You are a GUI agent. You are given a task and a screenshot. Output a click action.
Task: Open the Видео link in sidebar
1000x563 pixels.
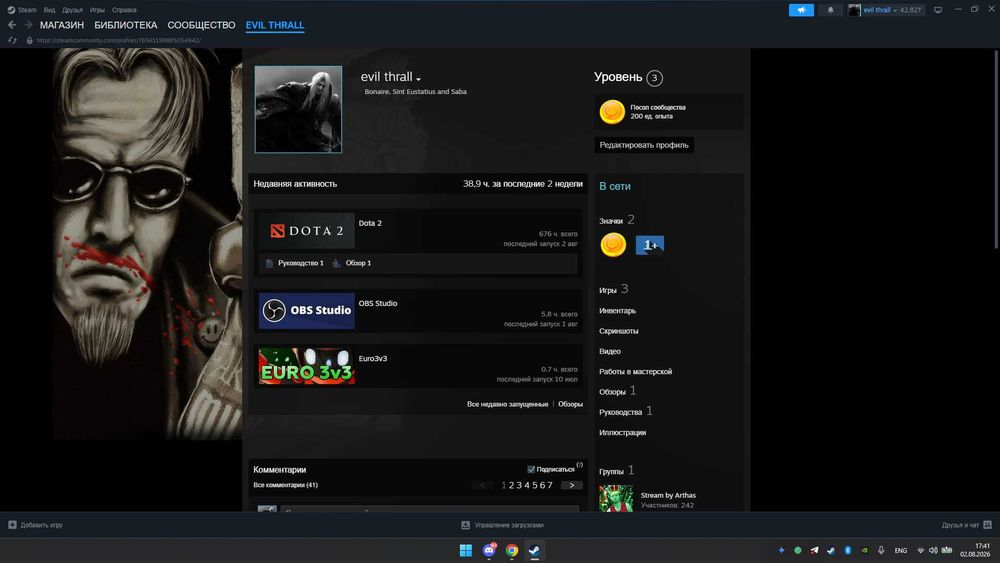click(610, 351)
